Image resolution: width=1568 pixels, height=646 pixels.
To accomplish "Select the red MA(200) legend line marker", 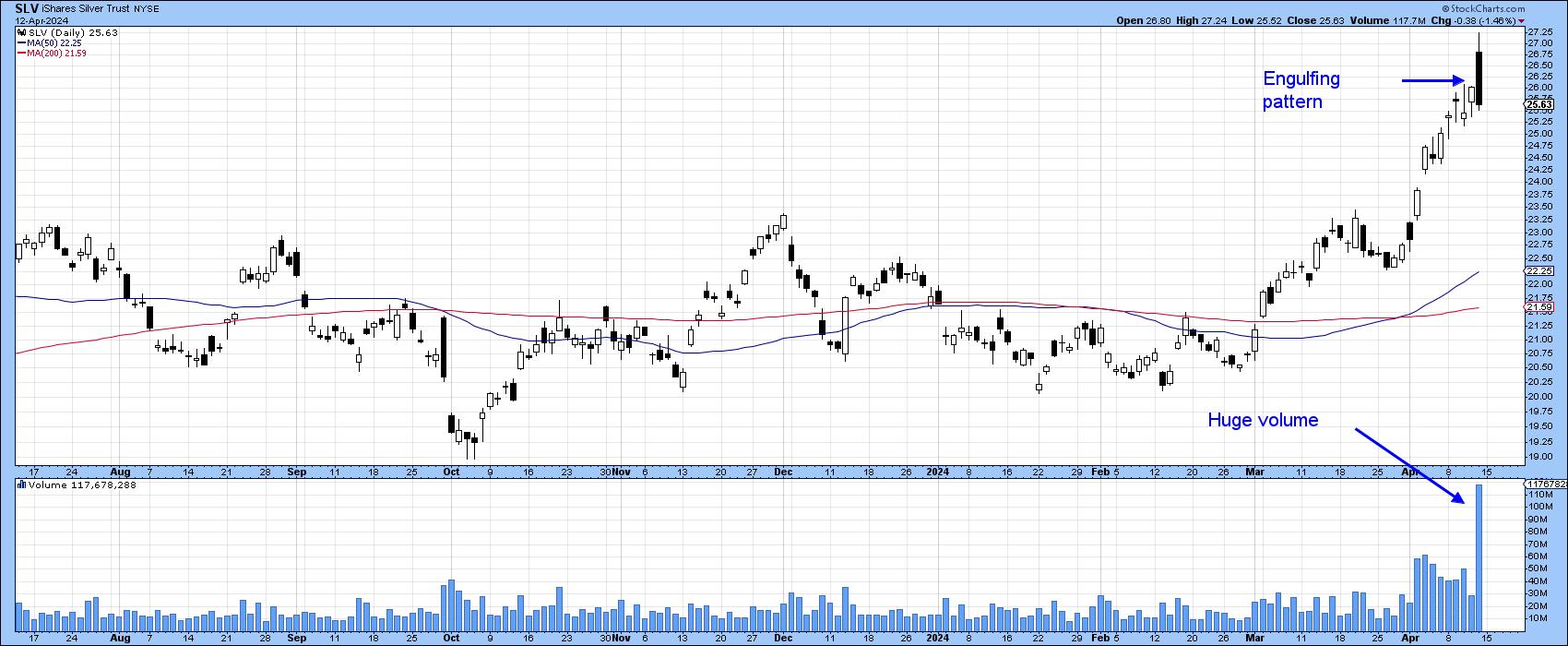I will click(21, 53).
